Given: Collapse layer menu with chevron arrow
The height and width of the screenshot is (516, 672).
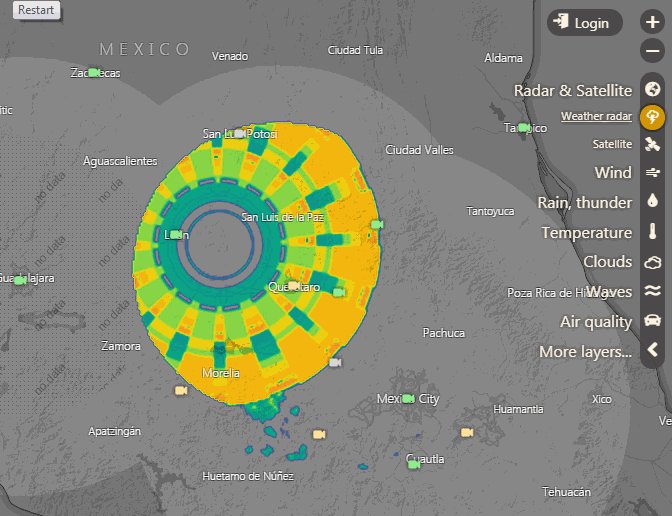Looking at the screenshot, I should [x=652, y=350].
